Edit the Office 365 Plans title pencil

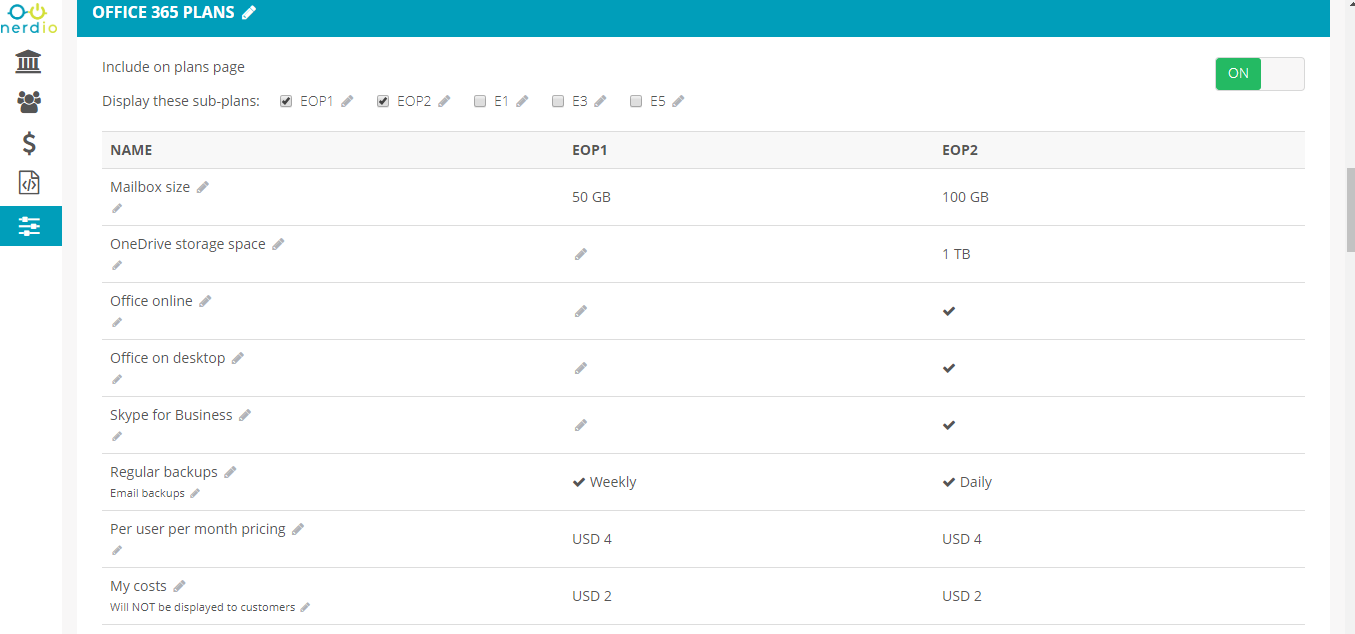point(249,13)
